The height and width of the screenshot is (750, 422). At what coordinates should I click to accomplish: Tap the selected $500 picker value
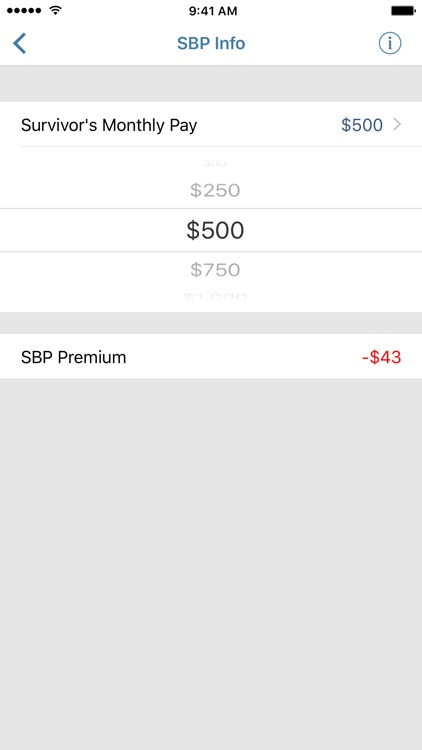[x=215, y=230]
